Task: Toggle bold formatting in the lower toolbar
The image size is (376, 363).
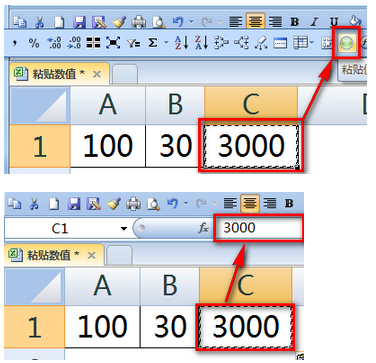Action: 289,203
